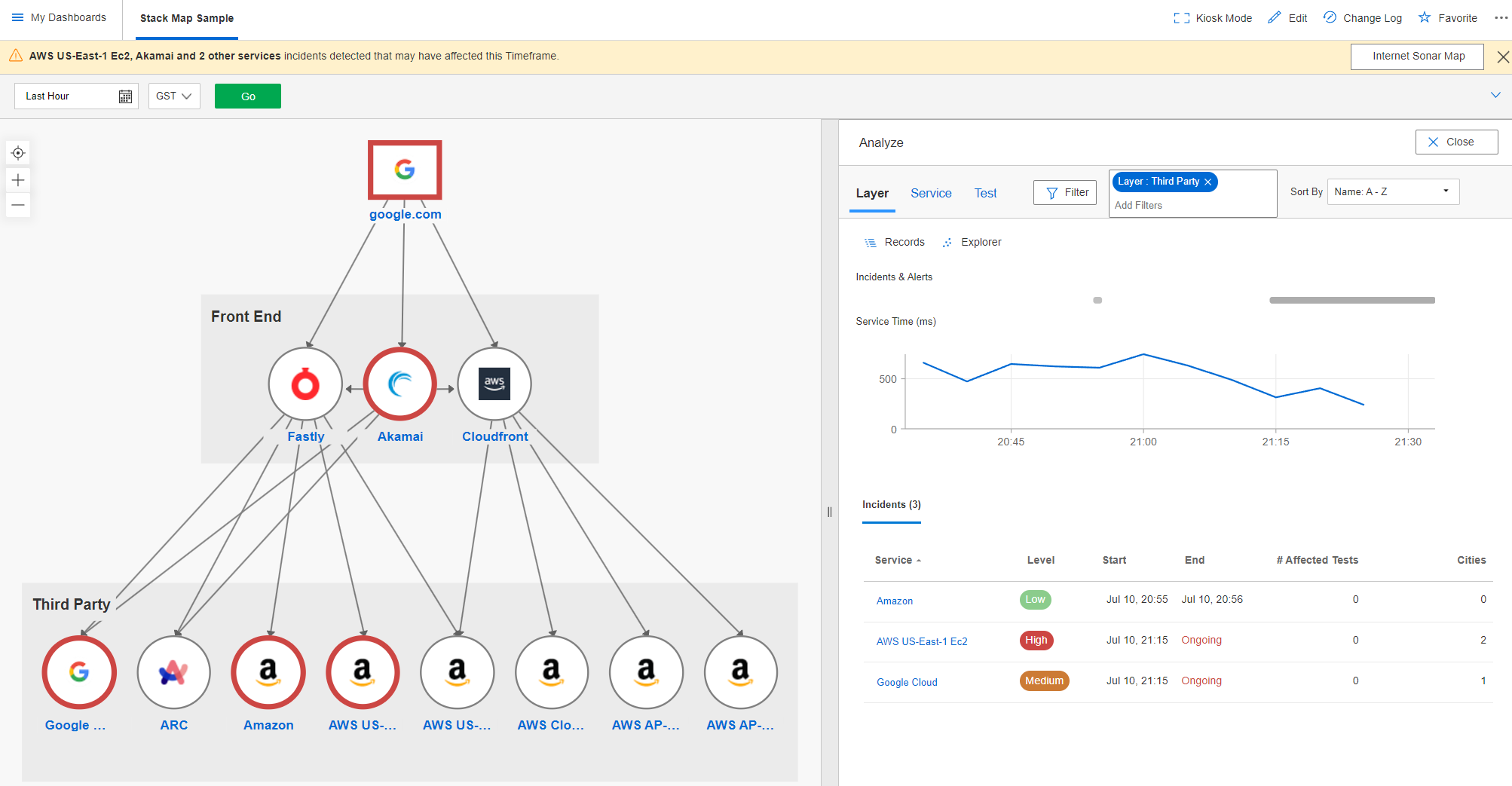The width and height of the screenshot is (1512, 786).
Task: Click the Edit pencil icon
Action: tap(1275, 17)
